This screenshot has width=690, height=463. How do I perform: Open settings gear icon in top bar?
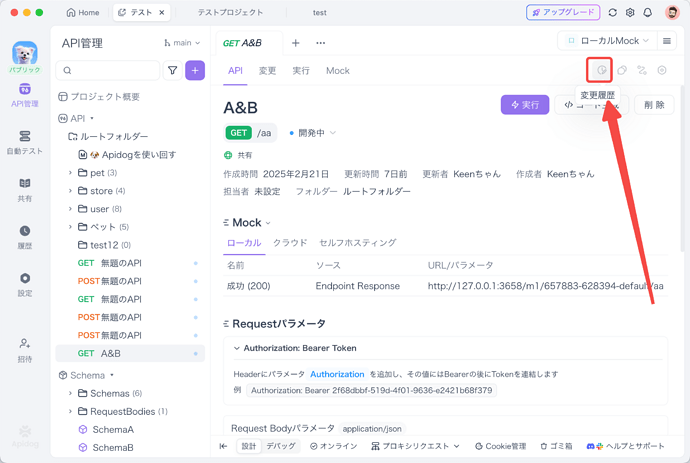(630, 13)
